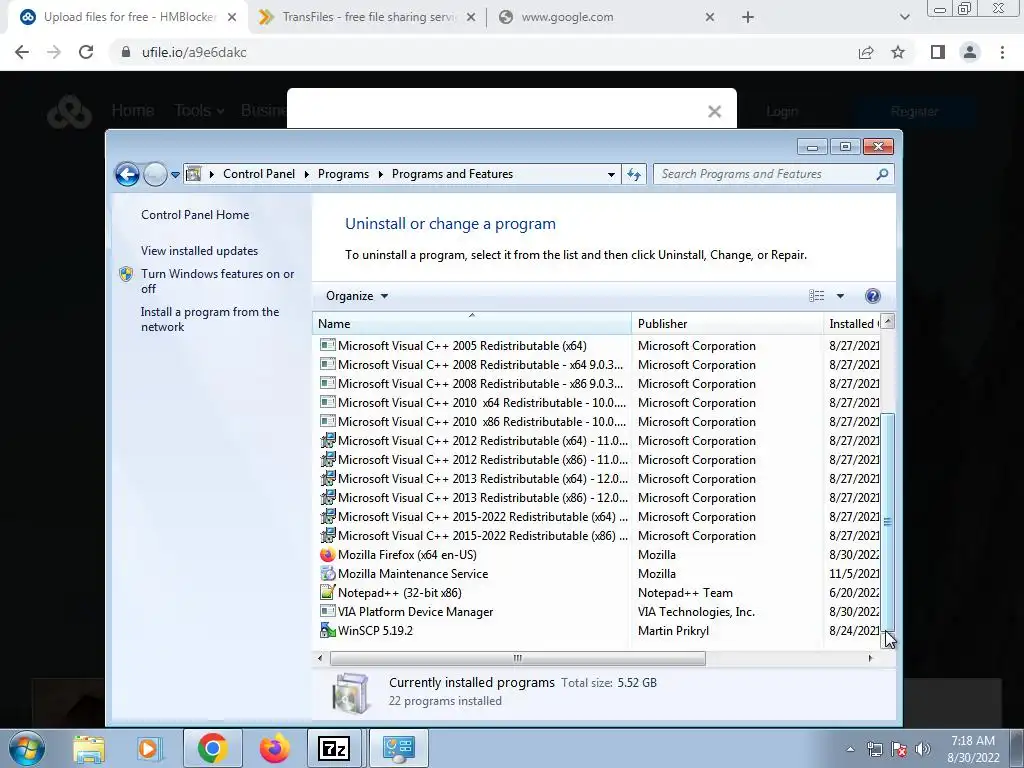Click the change view icon in toolbar
The height and width of the screenshot is (768, 1024).
[x=816, y=296]
